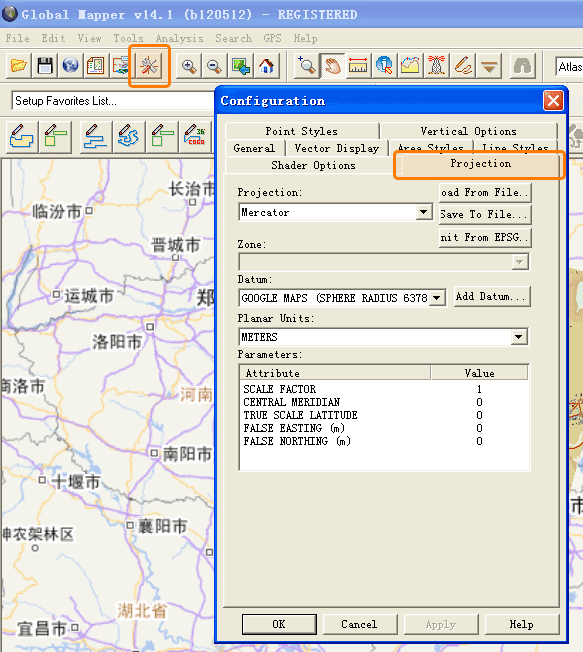Open the Setup Favorites List dropdown
This screenshot has height=652, width=583.
(x=113, y=101)
